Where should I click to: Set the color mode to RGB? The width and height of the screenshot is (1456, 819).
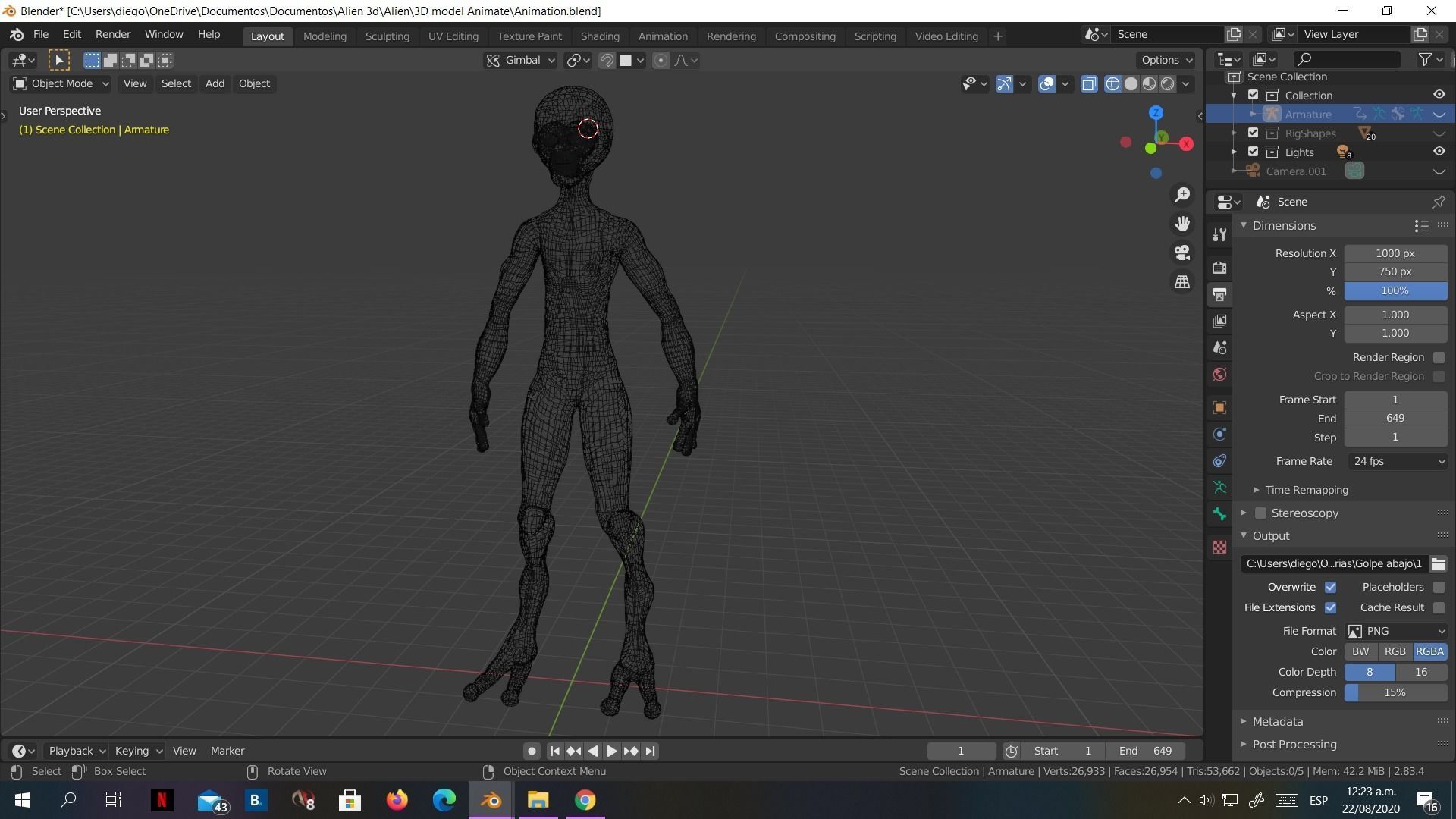pyautogui.click(x=1395, y=651)
